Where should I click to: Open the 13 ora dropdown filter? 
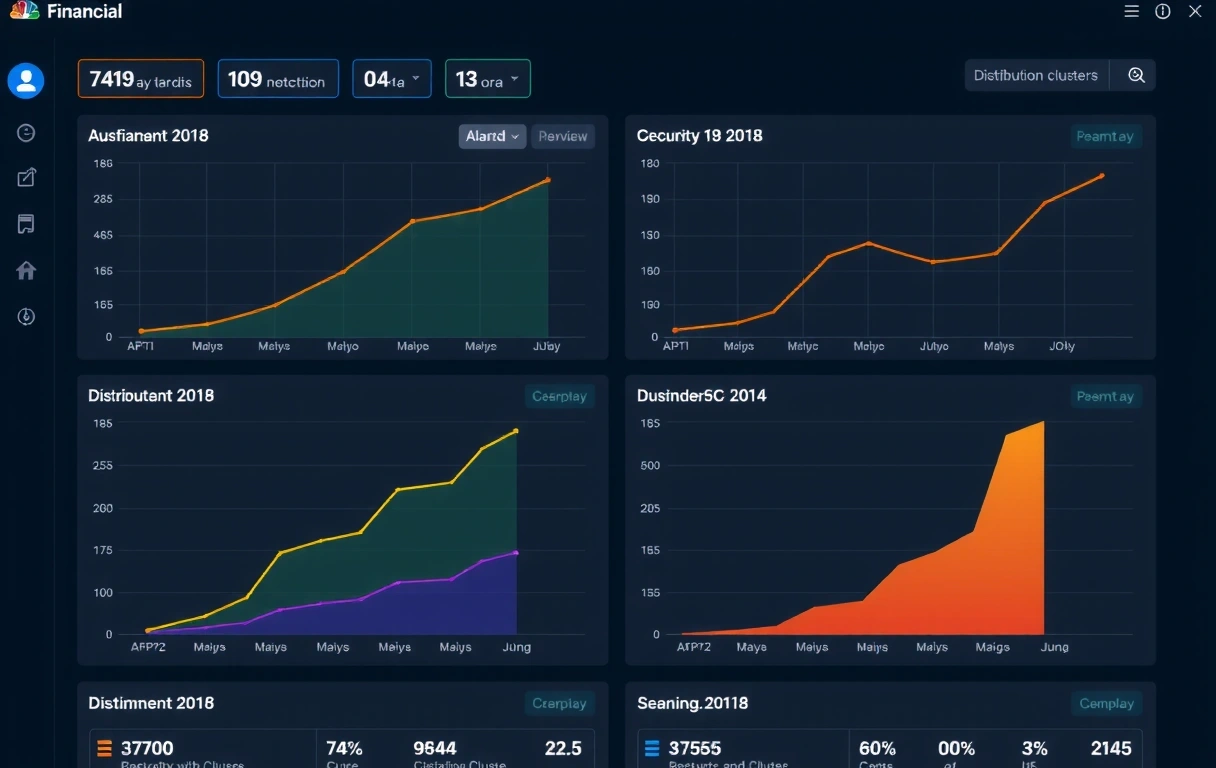487,78
